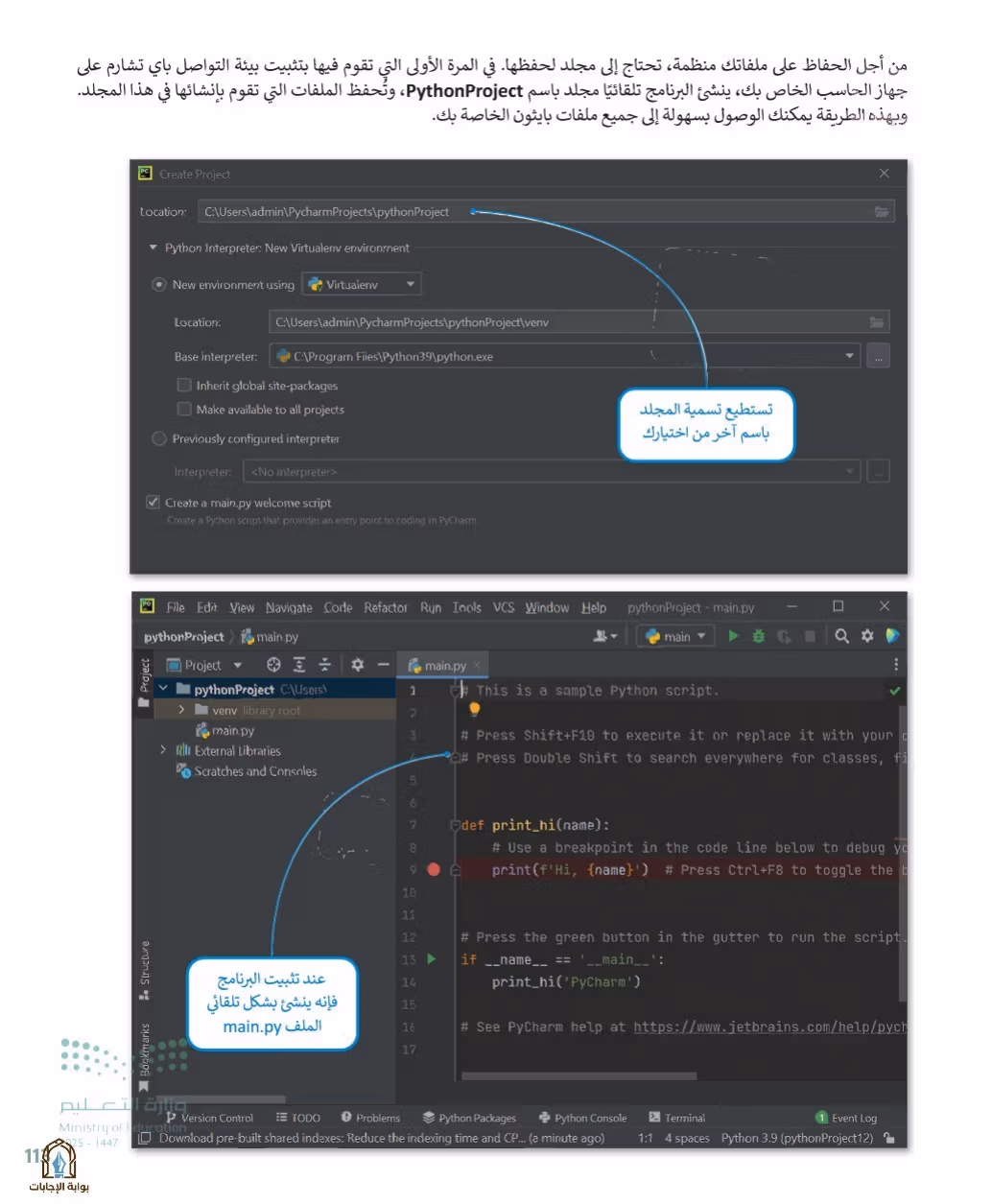
Task: Open TODO tool window
Action: (298, 1118)
